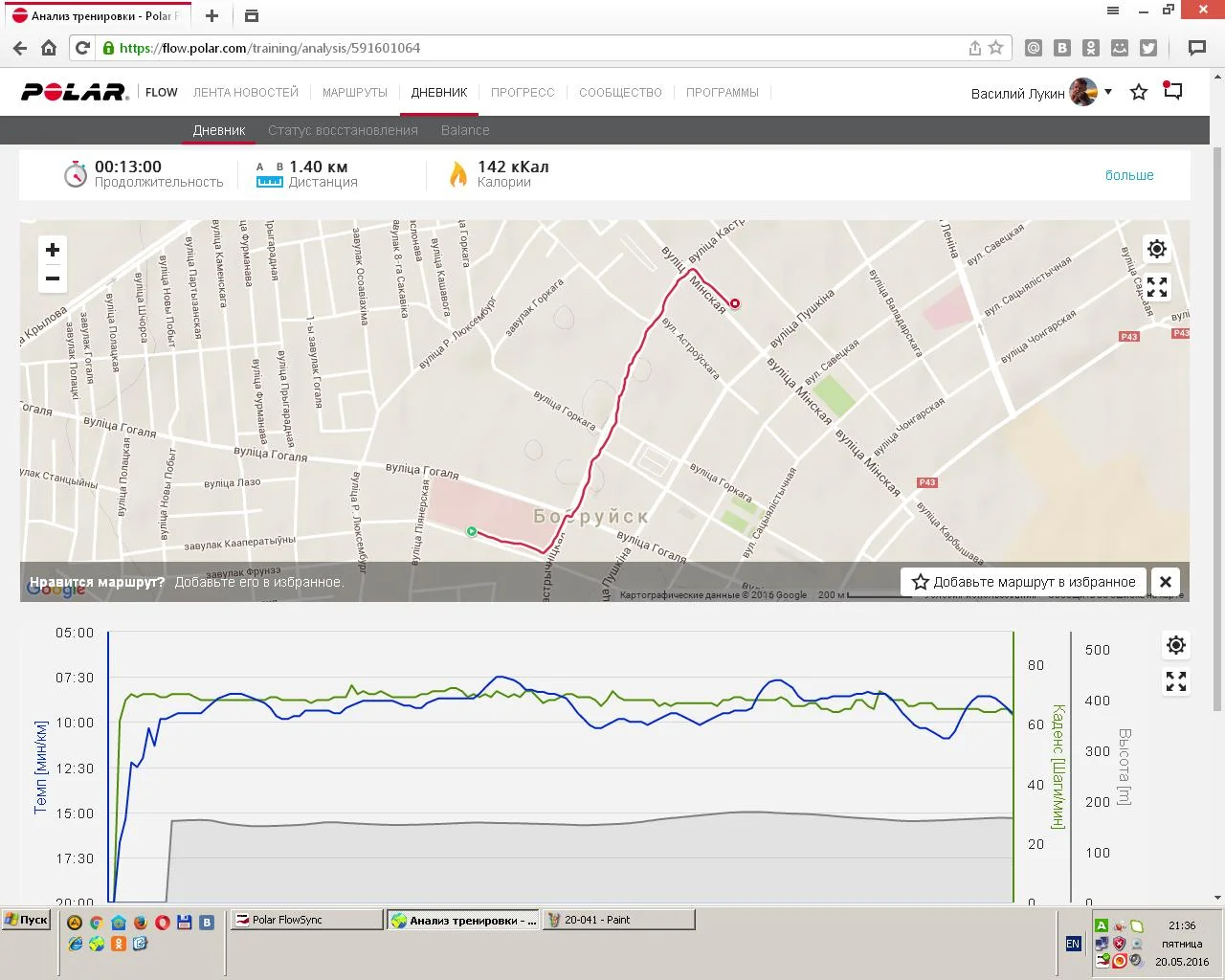Click the 00:13:00 duration value

tap(128, 167)
